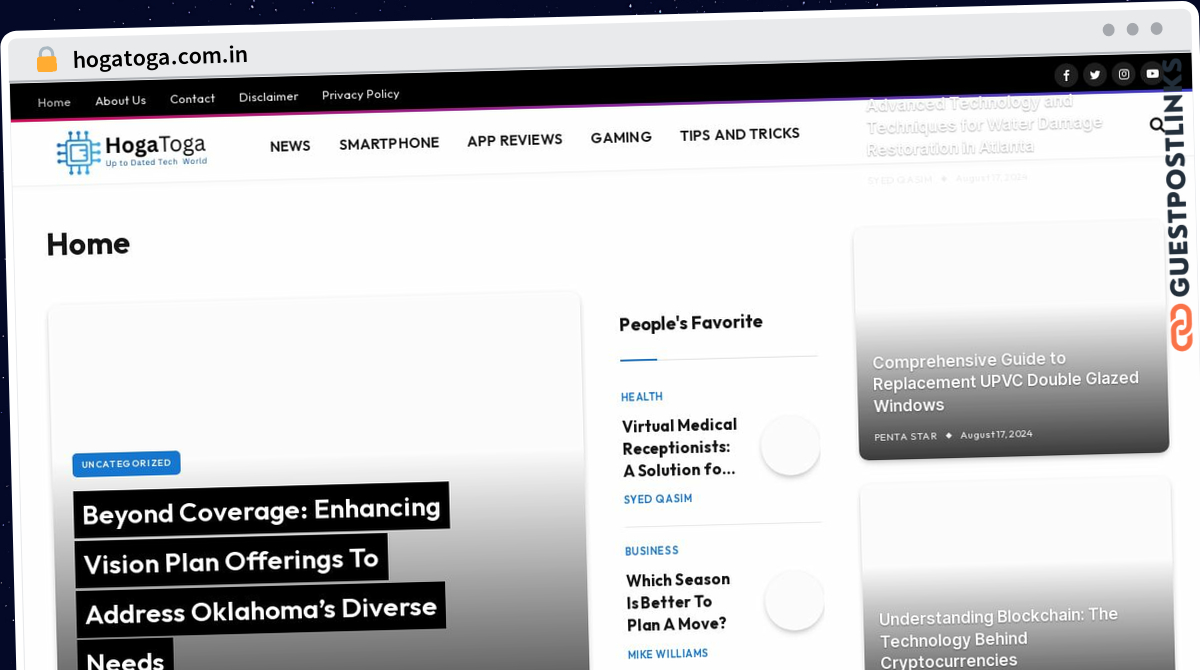Click the UNCATEGORIZED tag badge
The height and width of the screenshot is (670, 1200).
(x=126, y=463)
